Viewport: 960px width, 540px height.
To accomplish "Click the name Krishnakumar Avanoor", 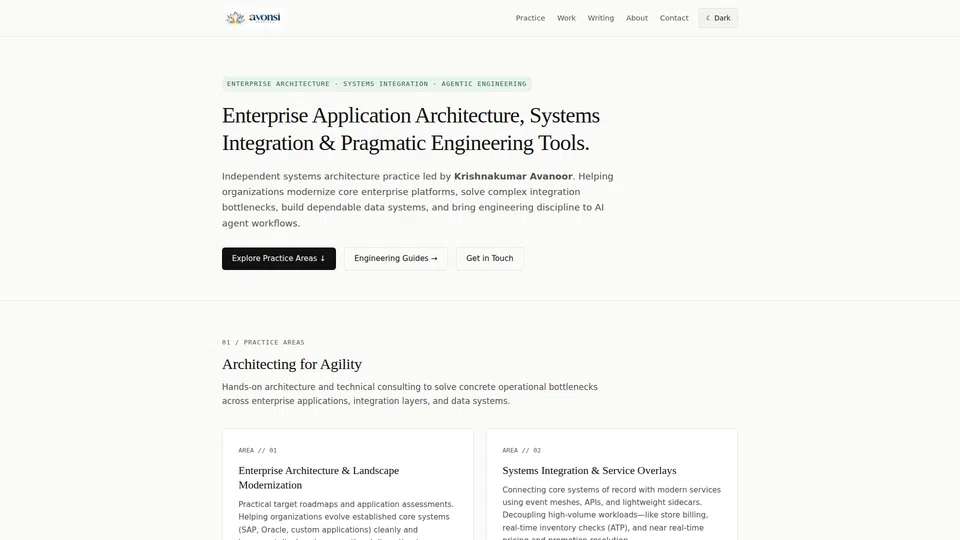I will pos(513,176).
